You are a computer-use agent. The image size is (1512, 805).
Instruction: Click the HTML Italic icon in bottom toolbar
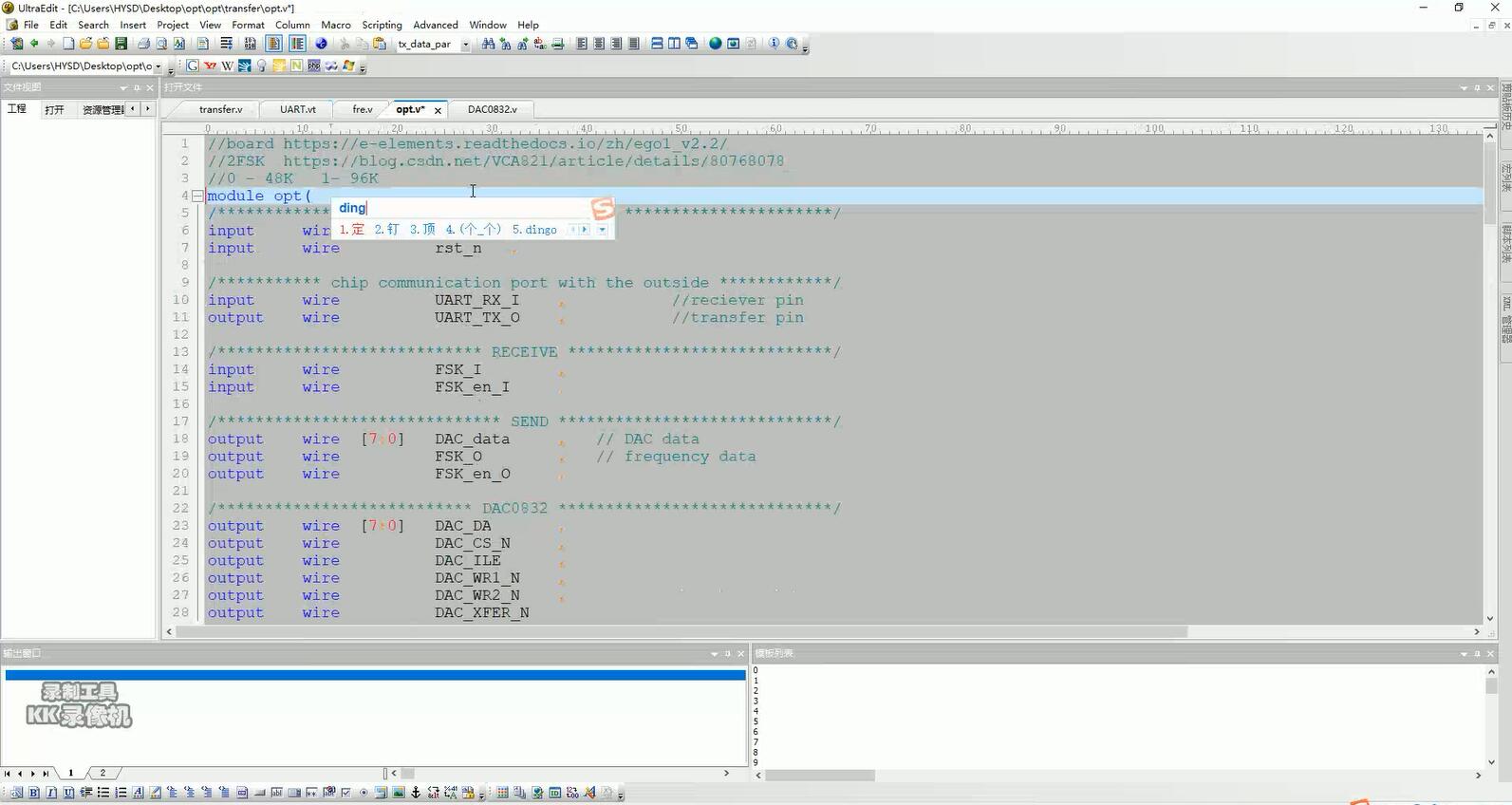click(x=51, y=793)
